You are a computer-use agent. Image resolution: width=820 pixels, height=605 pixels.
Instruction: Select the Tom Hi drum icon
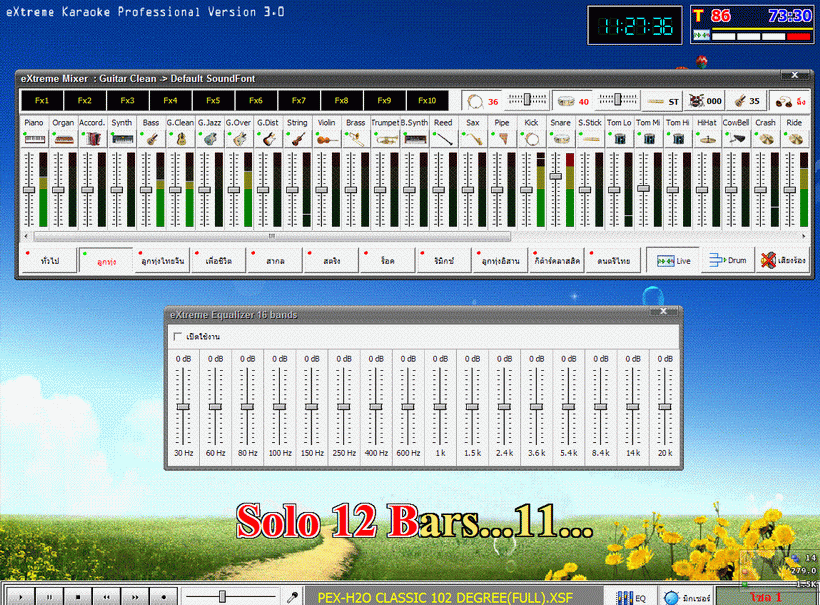679,139
